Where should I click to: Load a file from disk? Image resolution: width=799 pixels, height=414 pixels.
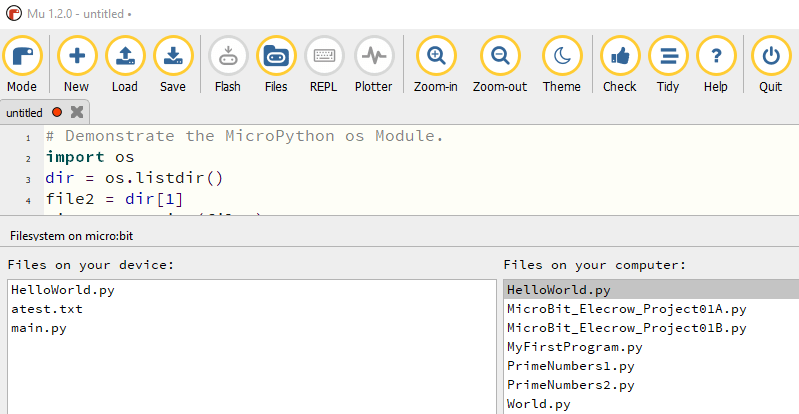click(125, 64)
